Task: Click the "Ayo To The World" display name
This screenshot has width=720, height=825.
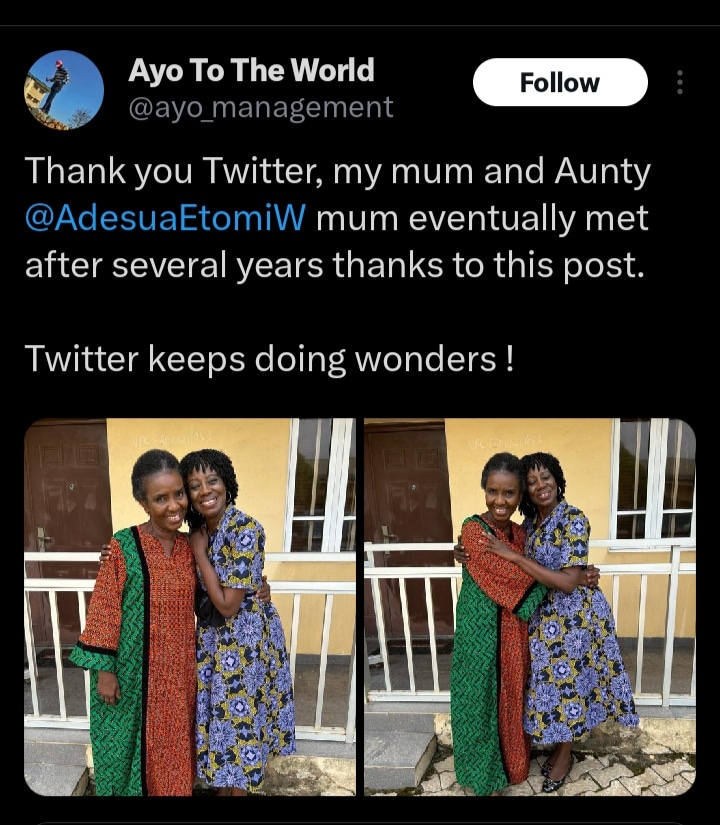Action: click(x=251, y=70)
